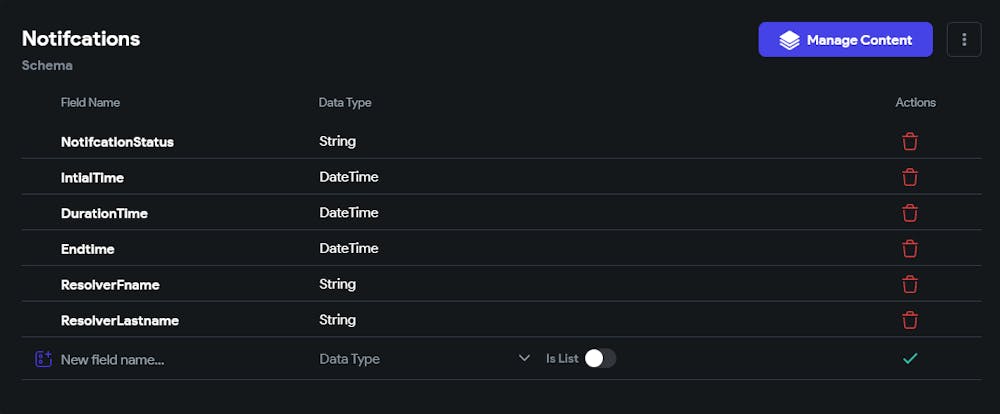The image size is (1000, 414).
Task: Click the String type of ResolverFname
Action: click(337, 284)
